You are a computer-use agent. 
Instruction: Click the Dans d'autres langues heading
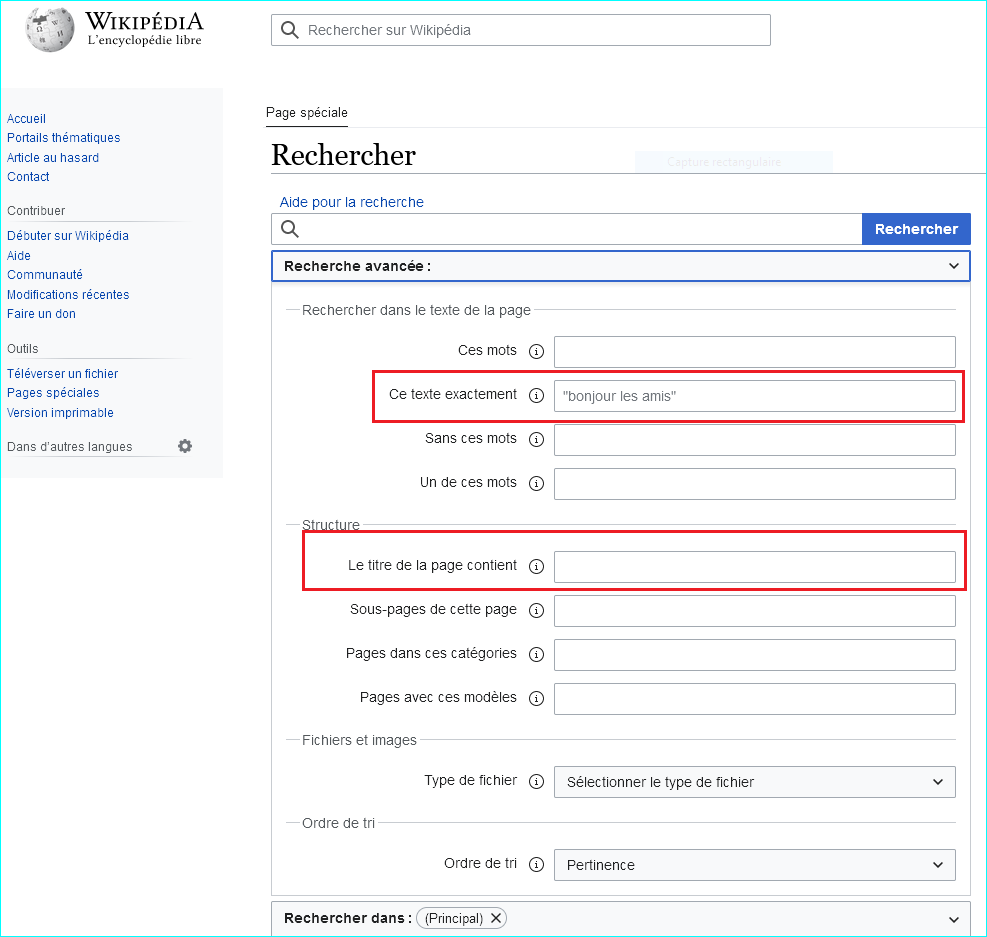(x=70, y=447)
